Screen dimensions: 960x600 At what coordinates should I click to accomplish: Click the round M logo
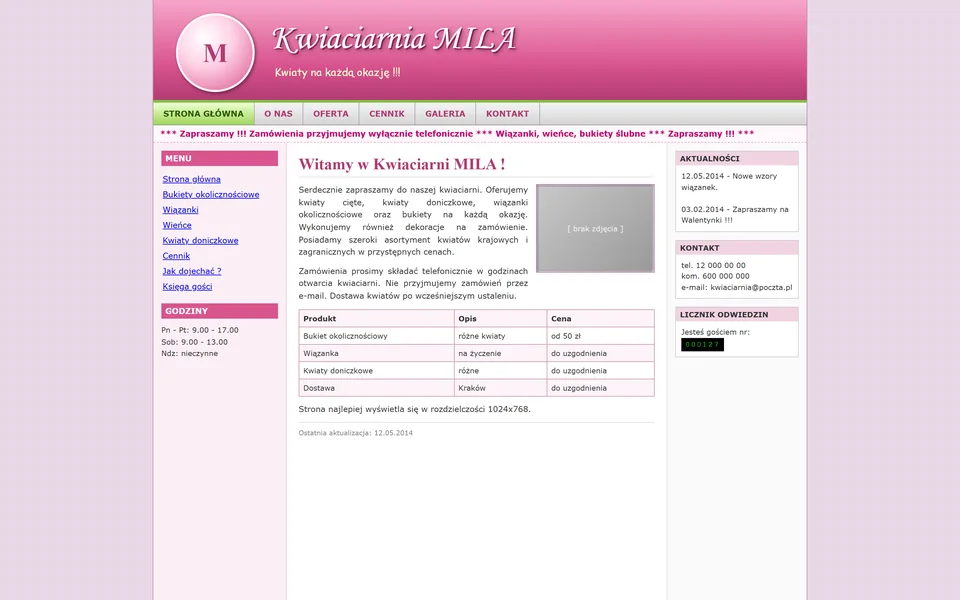click(215, 53)
